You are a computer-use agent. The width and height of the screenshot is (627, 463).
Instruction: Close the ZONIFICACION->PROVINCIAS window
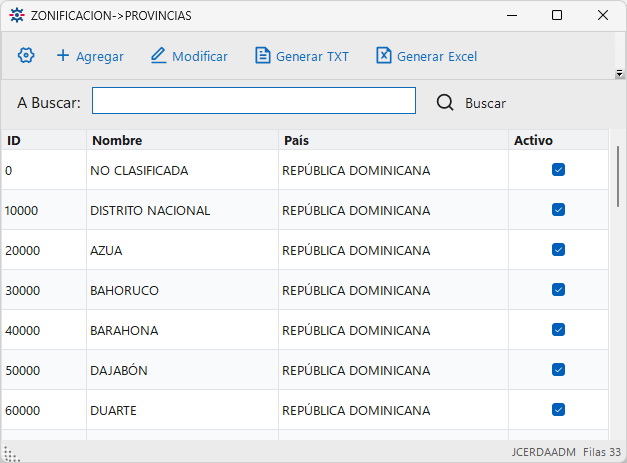coord(603,15)
